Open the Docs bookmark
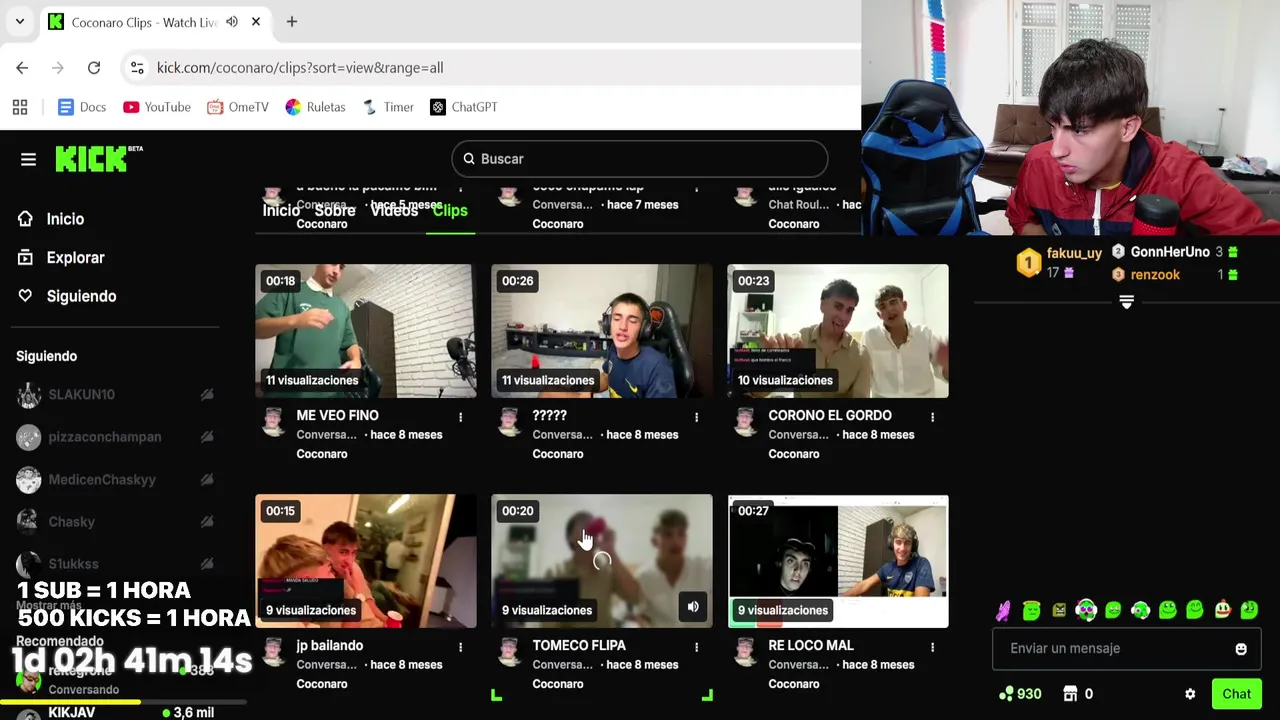The image size is (1280, 720). [x=82, y=107]
